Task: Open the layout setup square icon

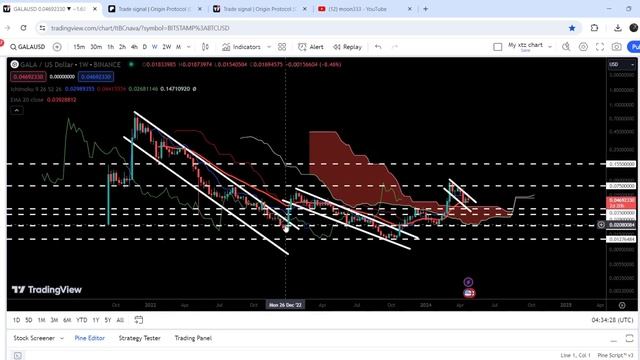Action: [x=498, y=47]
